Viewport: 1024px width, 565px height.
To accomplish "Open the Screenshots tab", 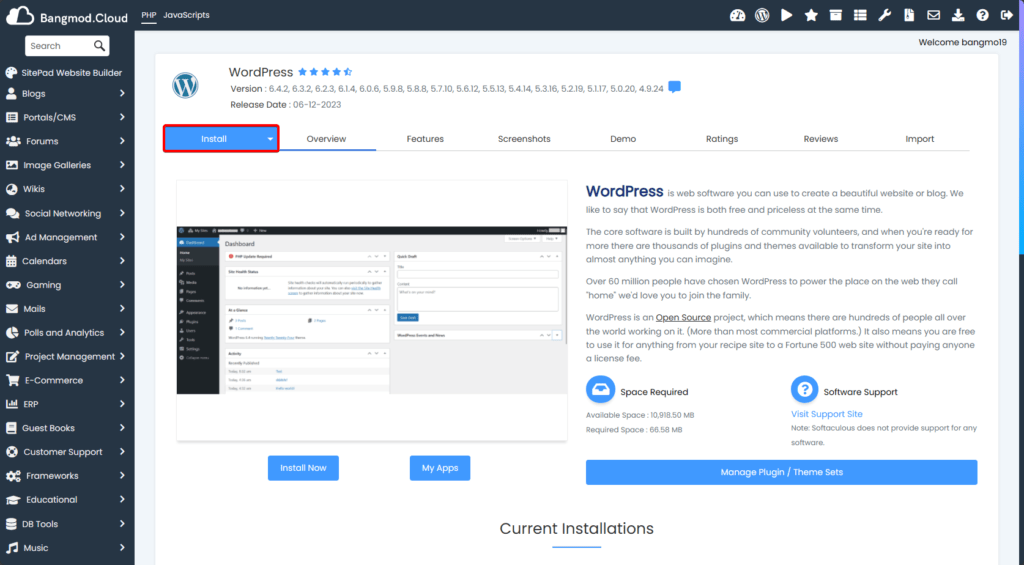I will pos(524,139).
